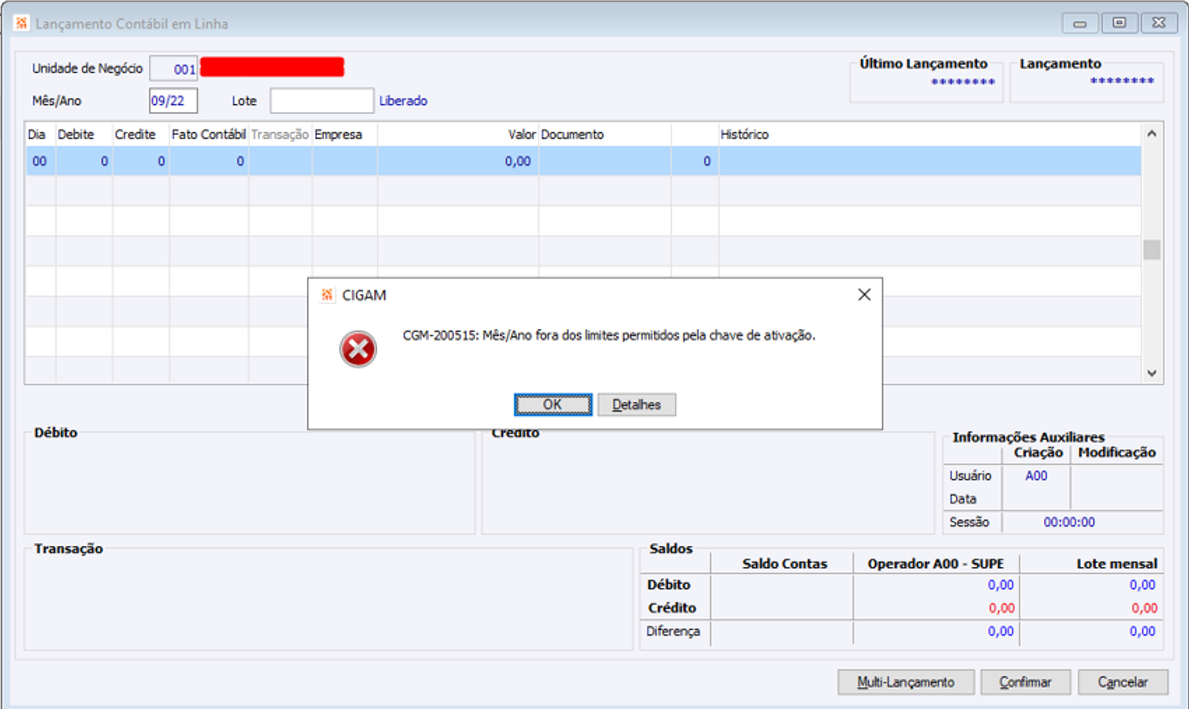Screen dimensions: 1189x709
Task: Click the Lote mensal header in Saldos
Action: (x=1117, y=564)
